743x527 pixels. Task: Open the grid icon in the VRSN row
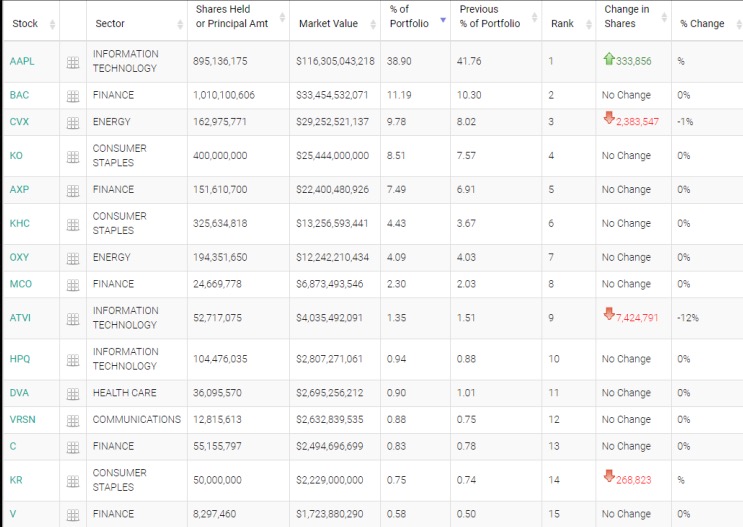pyautogui.click(x=73, y=420)
